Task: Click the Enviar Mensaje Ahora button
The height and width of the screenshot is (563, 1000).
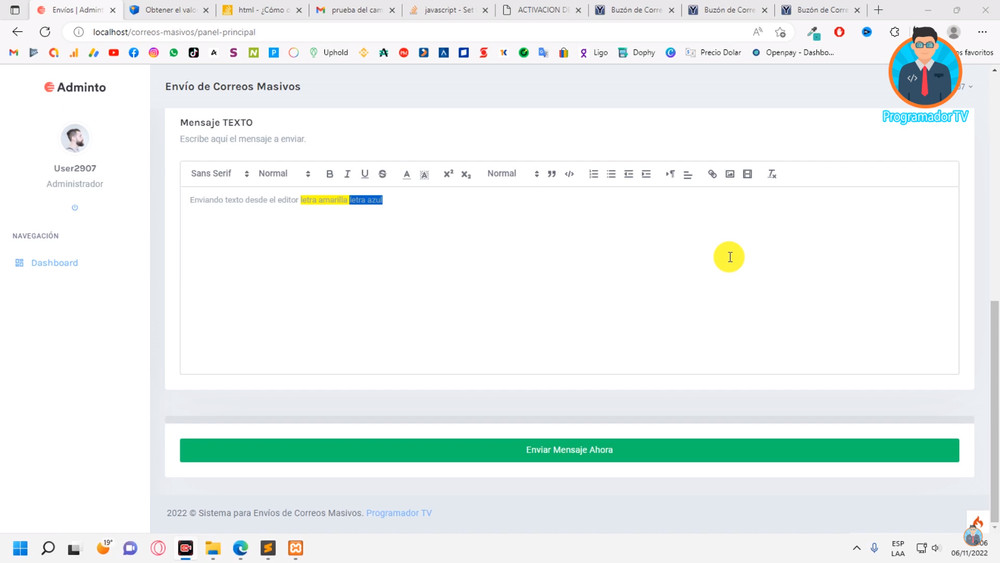Action: point(569,450)
